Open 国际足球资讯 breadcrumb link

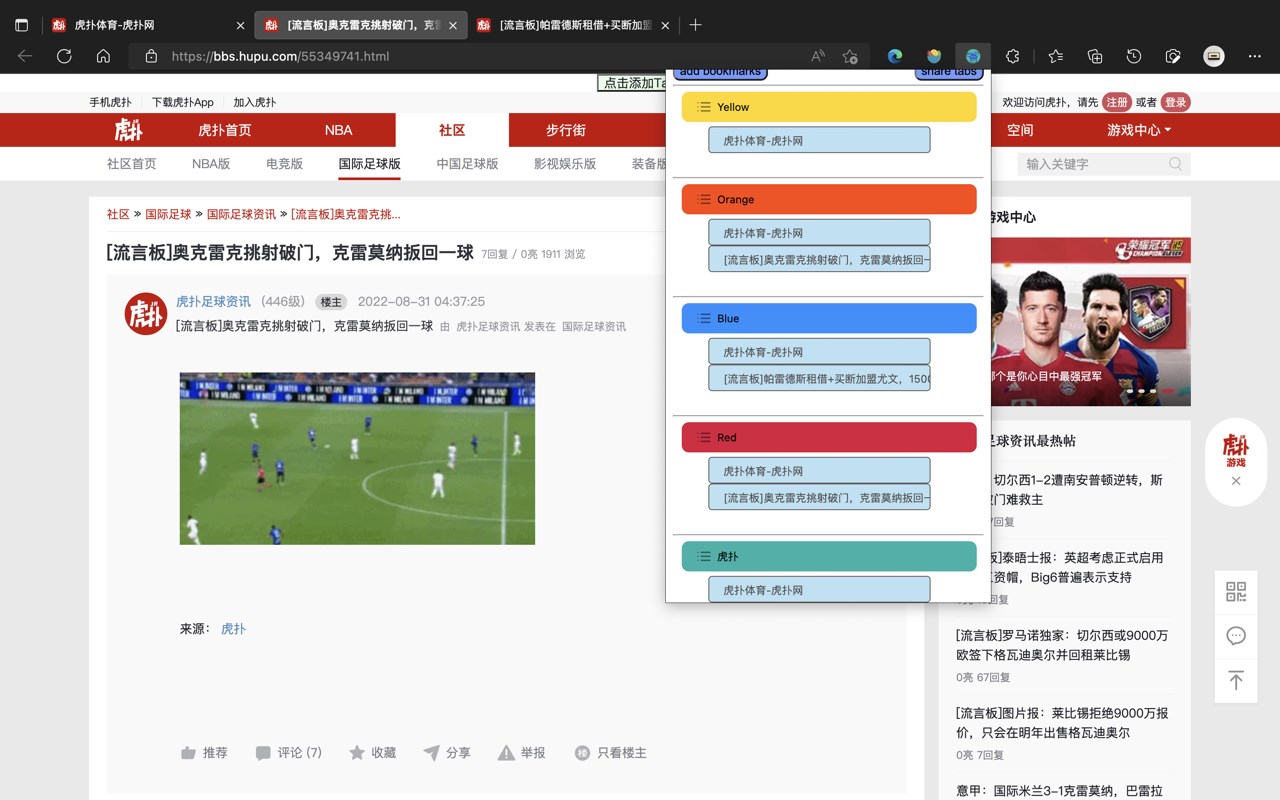point(241,214)
